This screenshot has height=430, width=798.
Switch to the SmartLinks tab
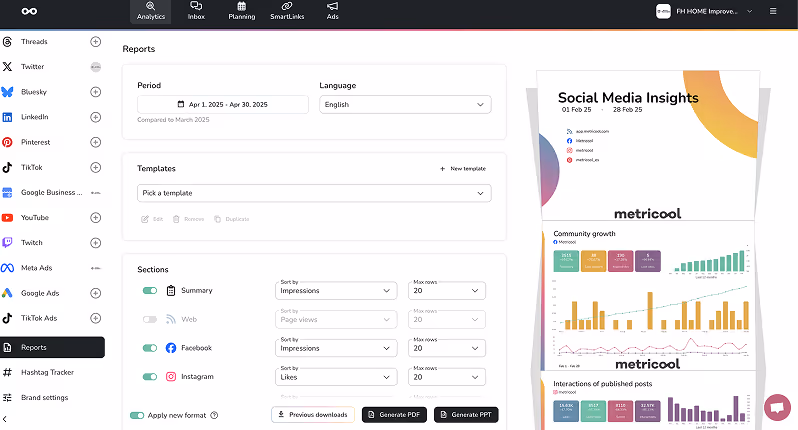pos(287,11)
